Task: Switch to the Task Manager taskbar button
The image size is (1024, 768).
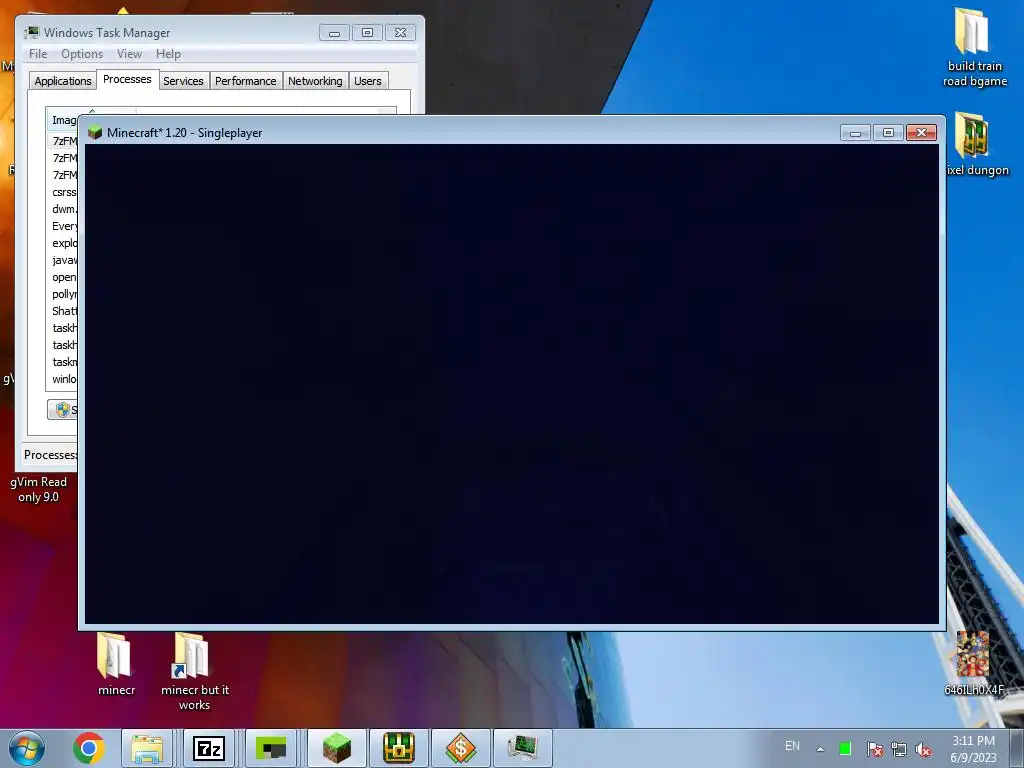Action: click(522, 748)
